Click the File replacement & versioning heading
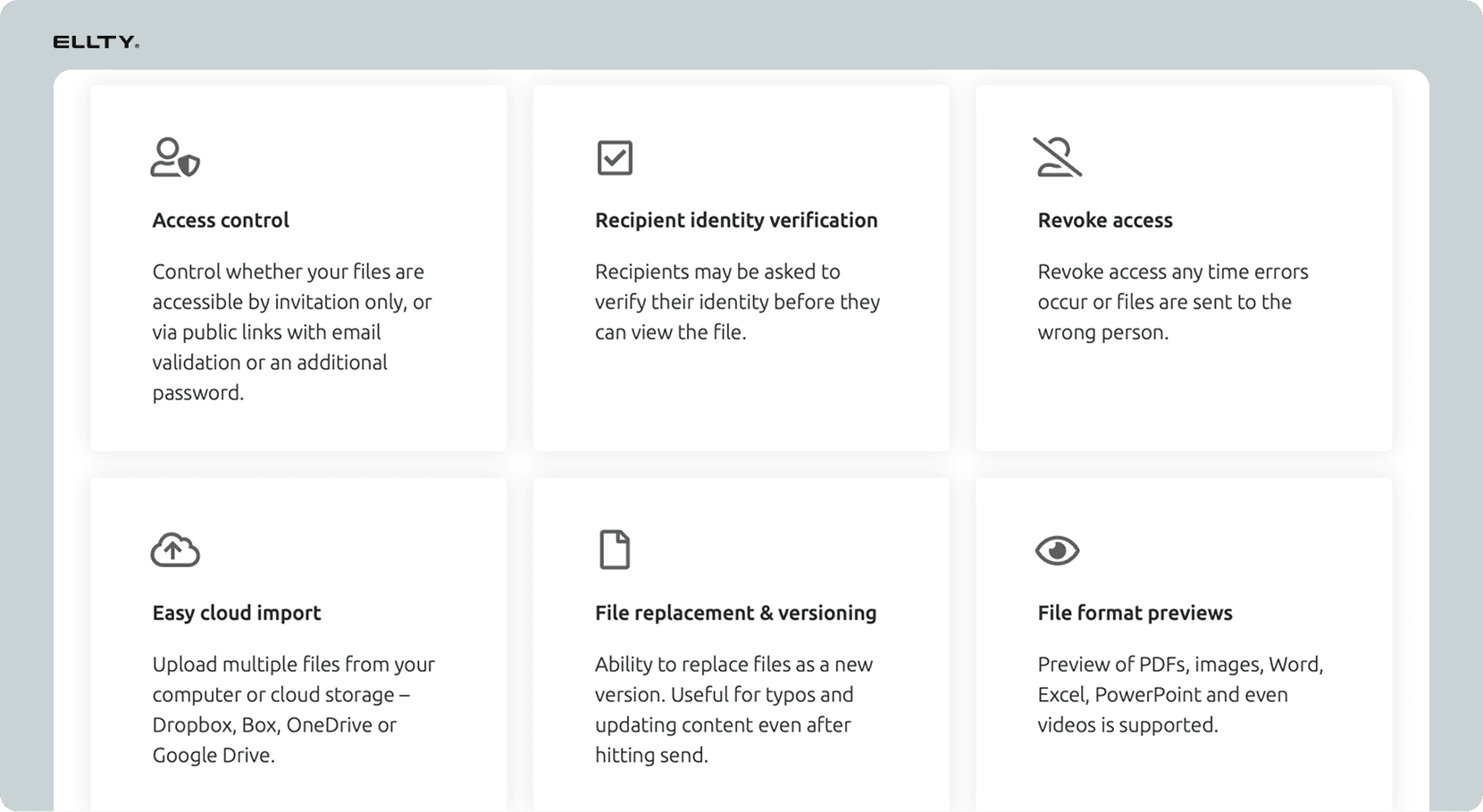This screenshot has height=812, width=1483. [x=735, y=613]
